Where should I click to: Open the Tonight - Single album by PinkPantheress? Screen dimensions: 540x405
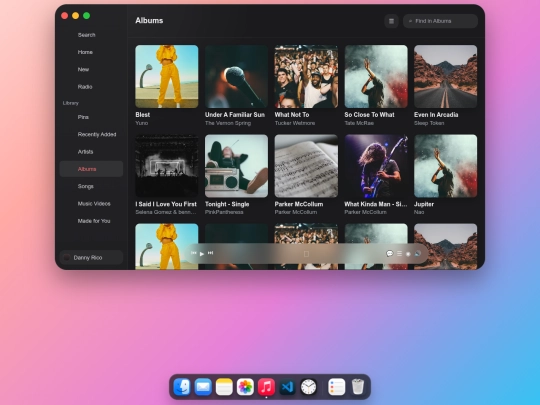[236, 166]
